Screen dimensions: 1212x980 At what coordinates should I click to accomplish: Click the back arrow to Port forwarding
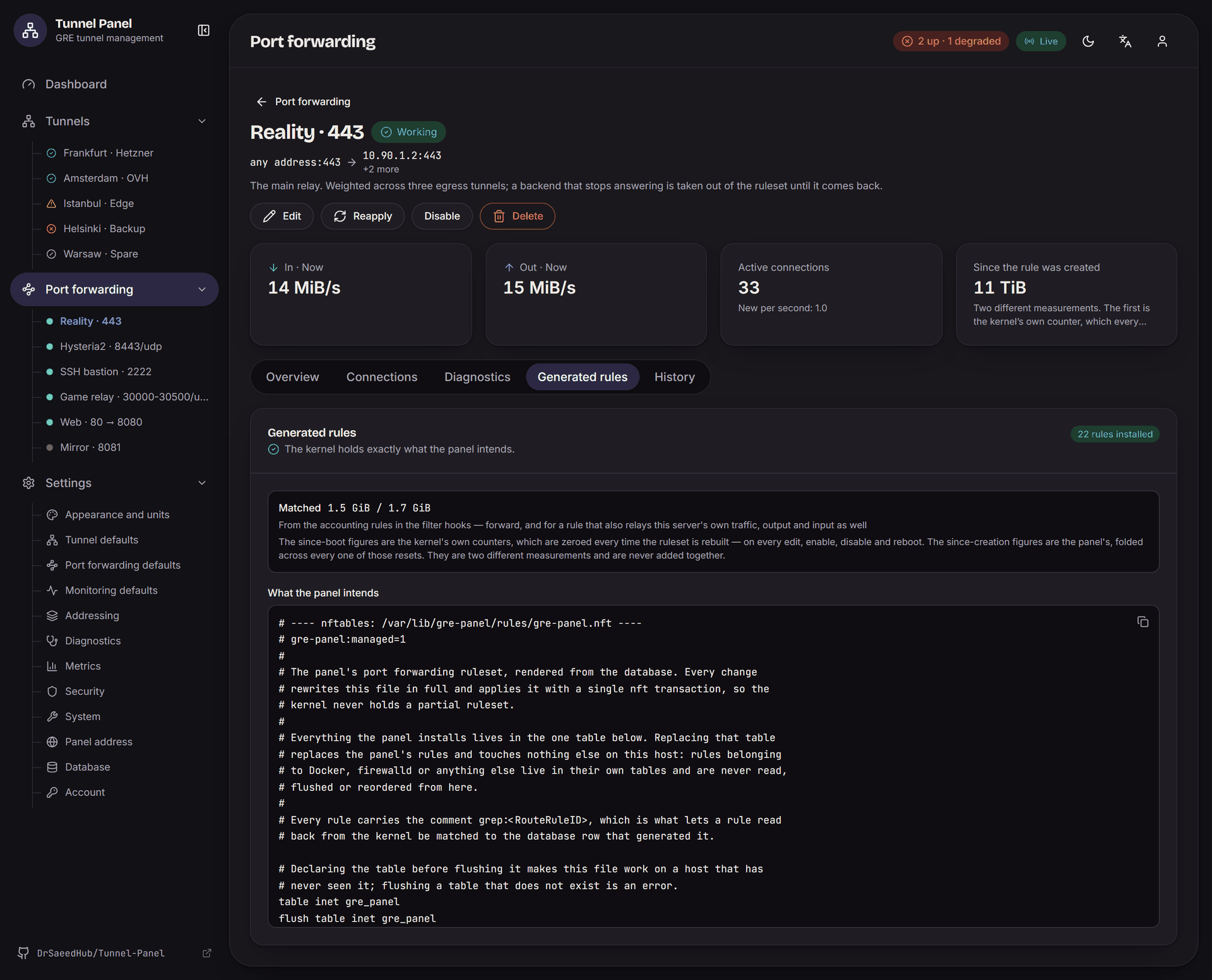(261, 102)
